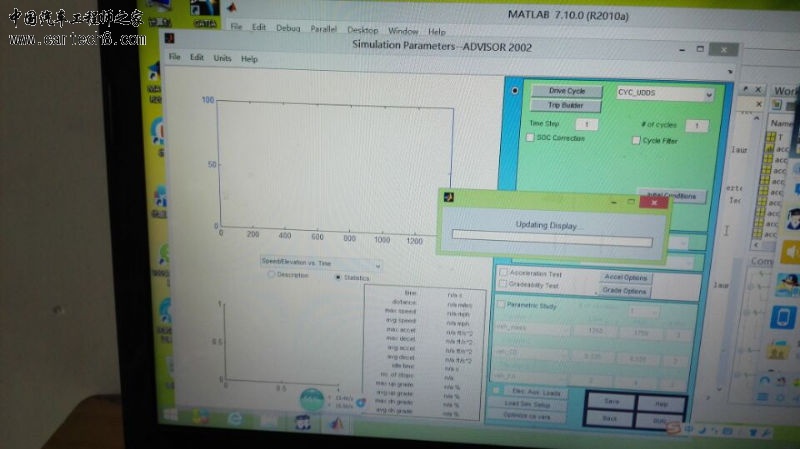Click the max speed statistic row

(x=427, y=312)
